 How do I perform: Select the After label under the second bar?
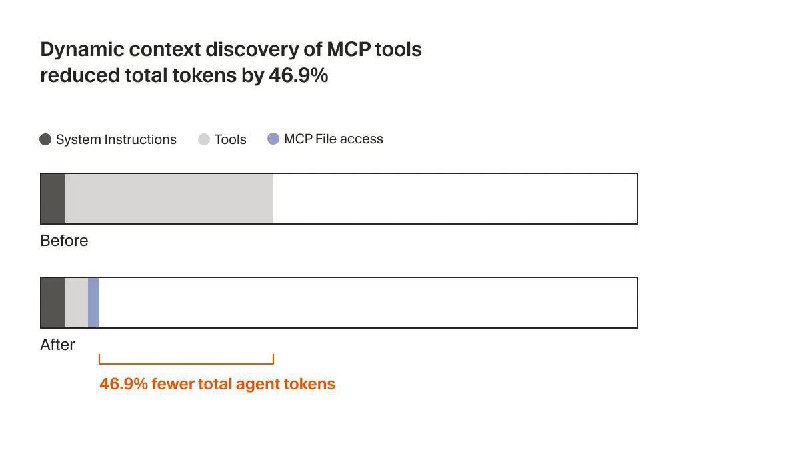pyautogui.click(x=58, y=345)
